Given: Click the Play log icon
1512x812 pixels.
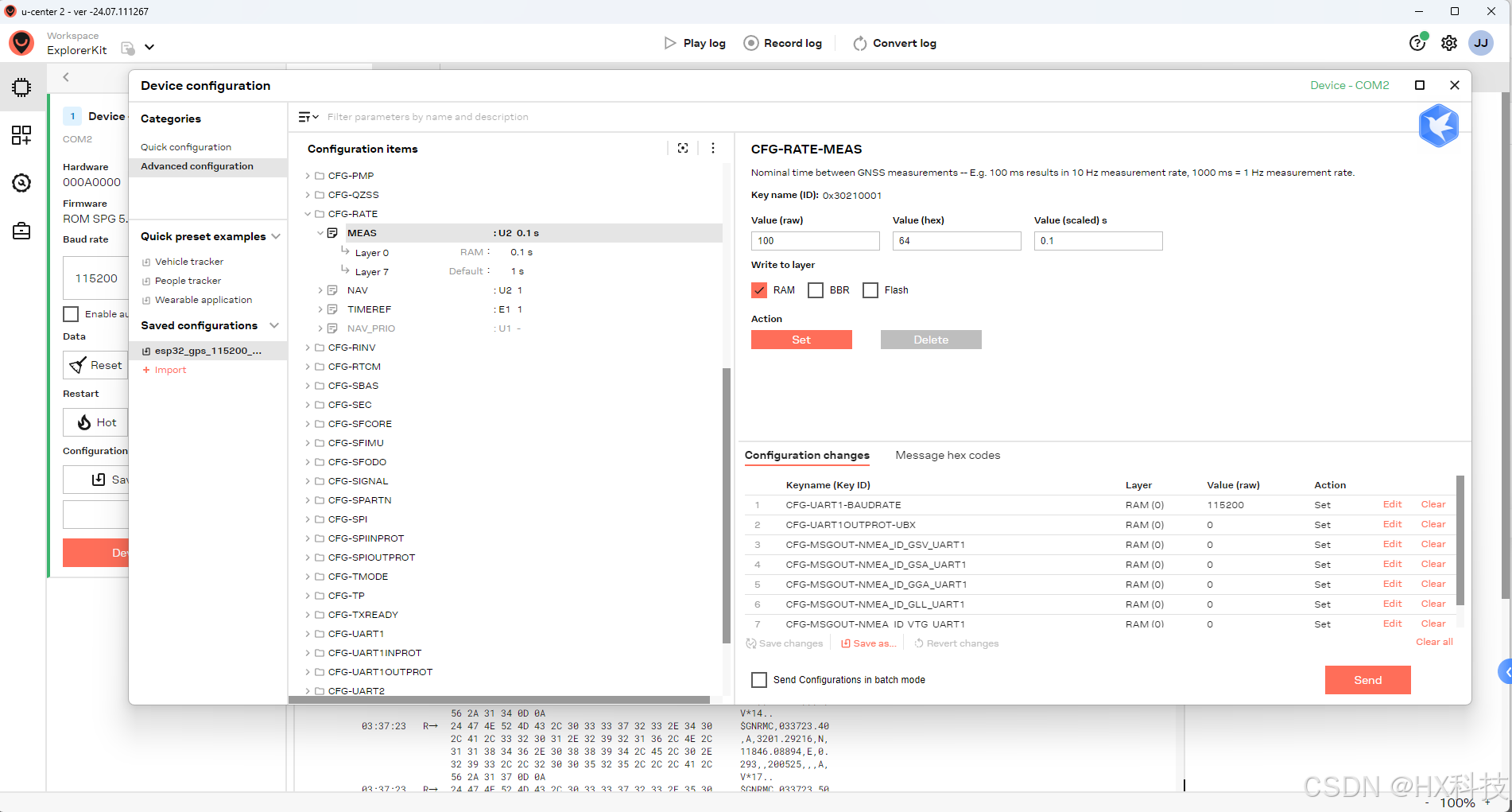Looking at the screenshot, I should (x=670, y=43).
